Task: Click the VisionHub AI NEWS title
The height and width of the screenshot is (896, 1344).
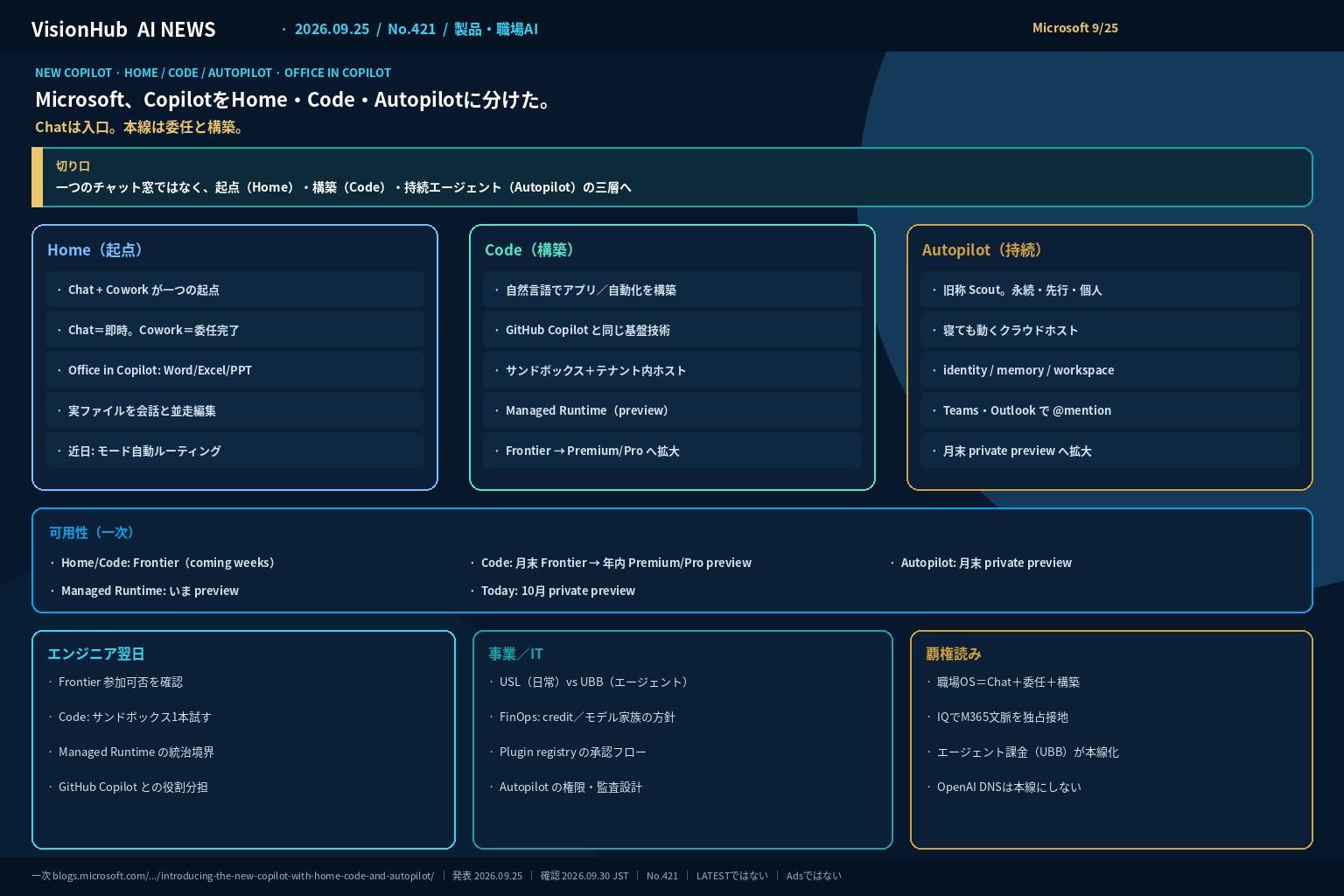Action: [x=123, y=30]
